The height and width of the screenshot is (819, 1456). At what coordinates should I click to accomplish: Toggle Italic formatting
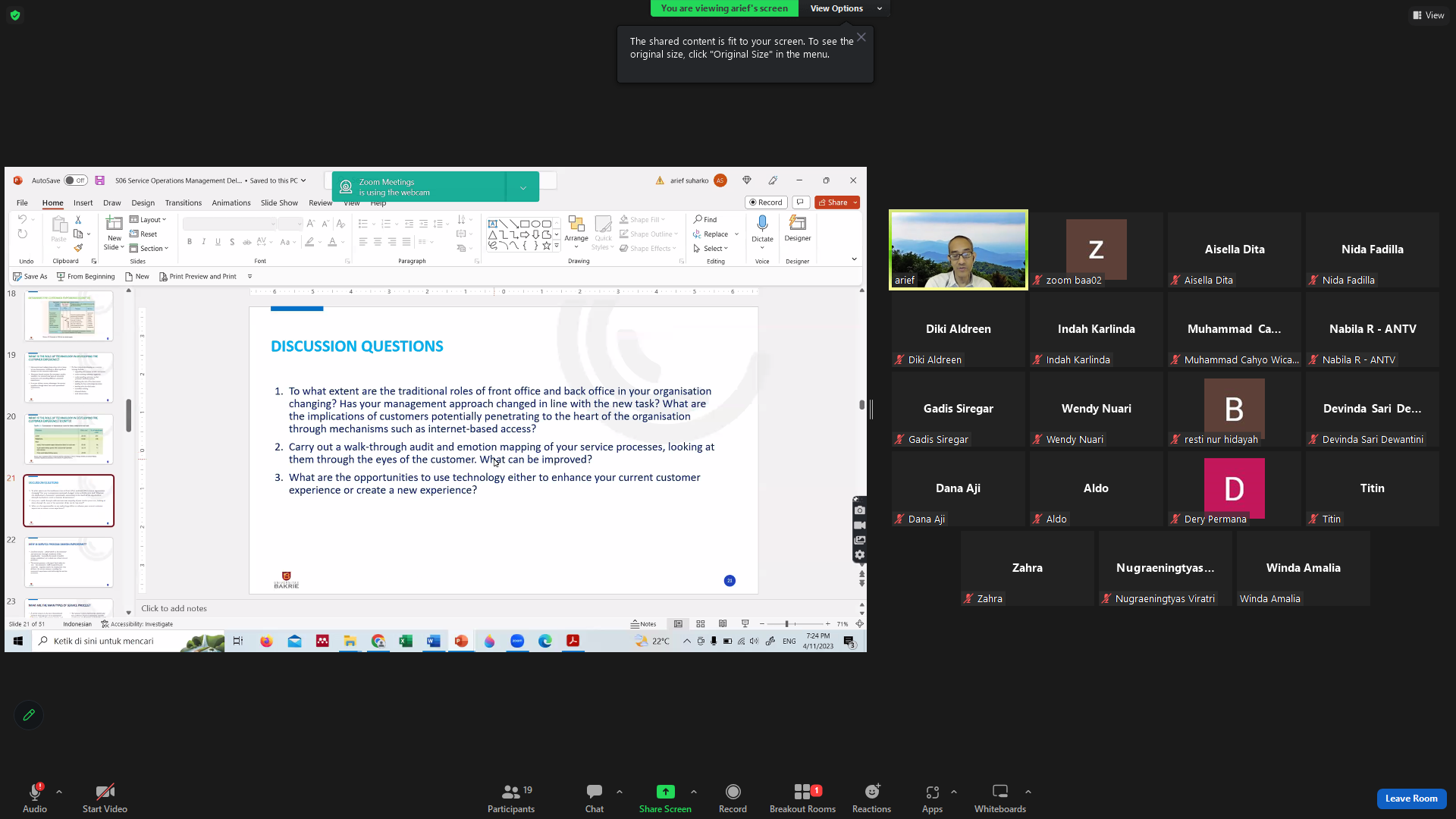204,242
